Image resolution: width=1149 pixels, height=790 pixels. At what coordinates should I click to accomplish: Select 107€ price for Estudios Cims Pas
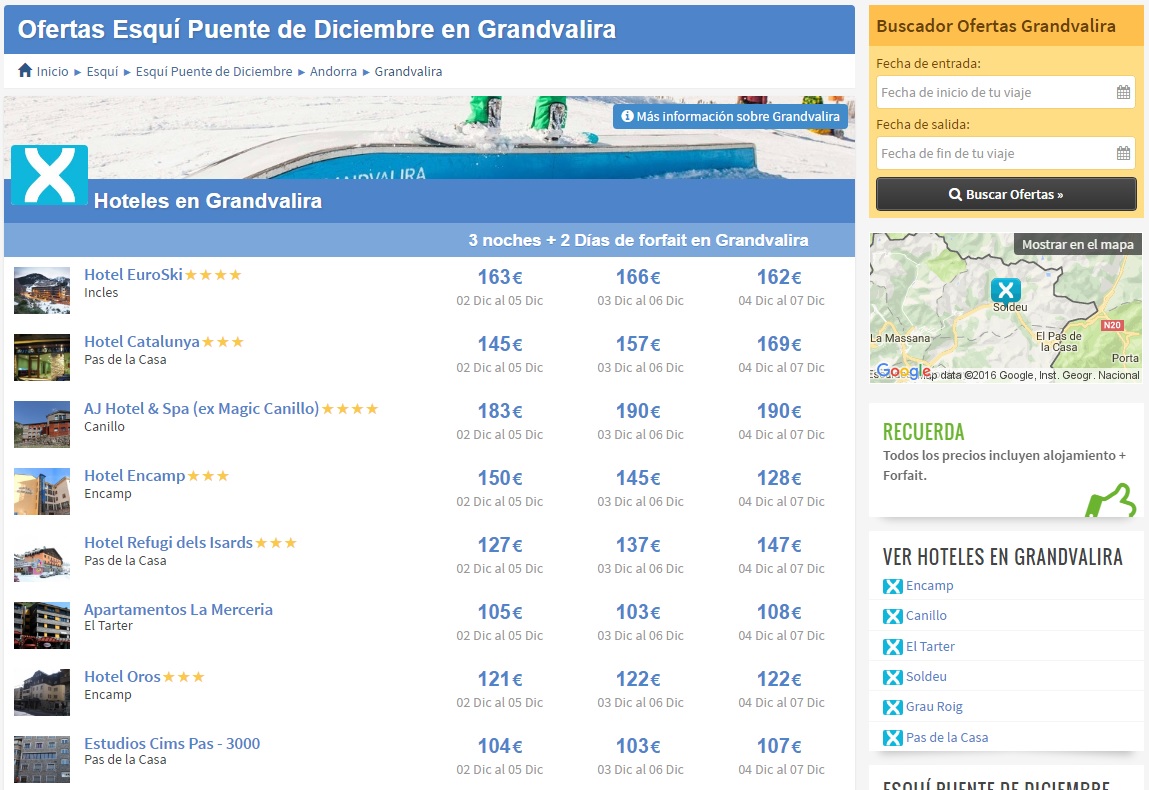pyautogui.click(x=779, y=746)
